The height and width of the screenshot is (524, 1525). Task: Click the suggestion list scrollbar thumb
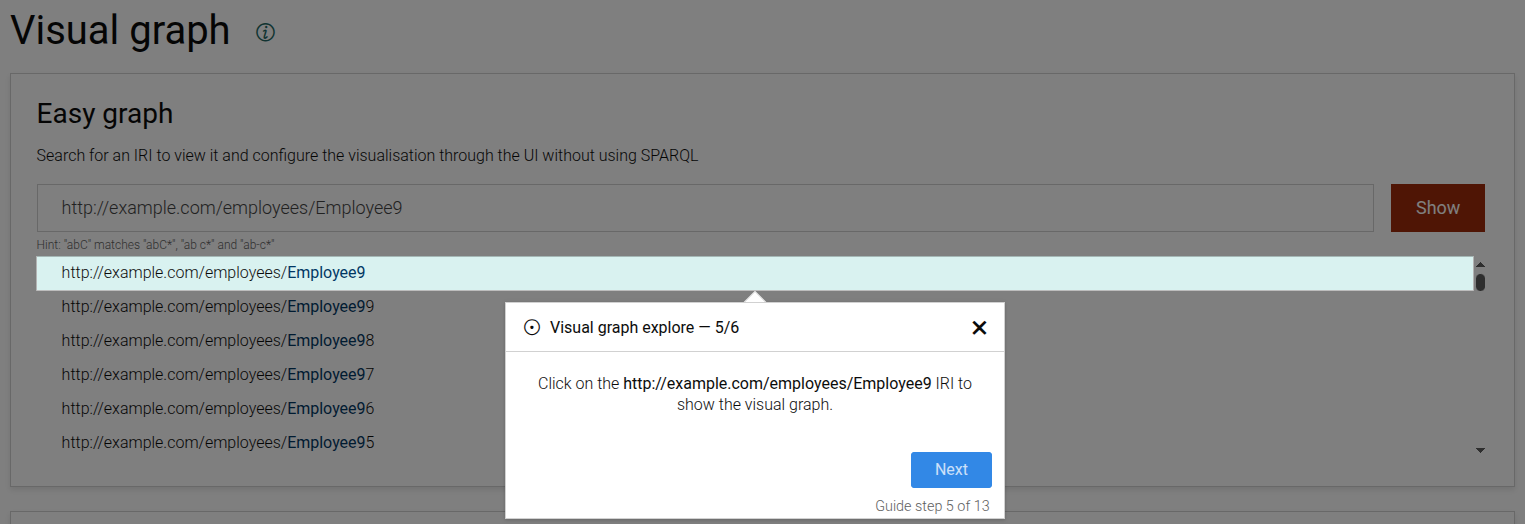1480,282
